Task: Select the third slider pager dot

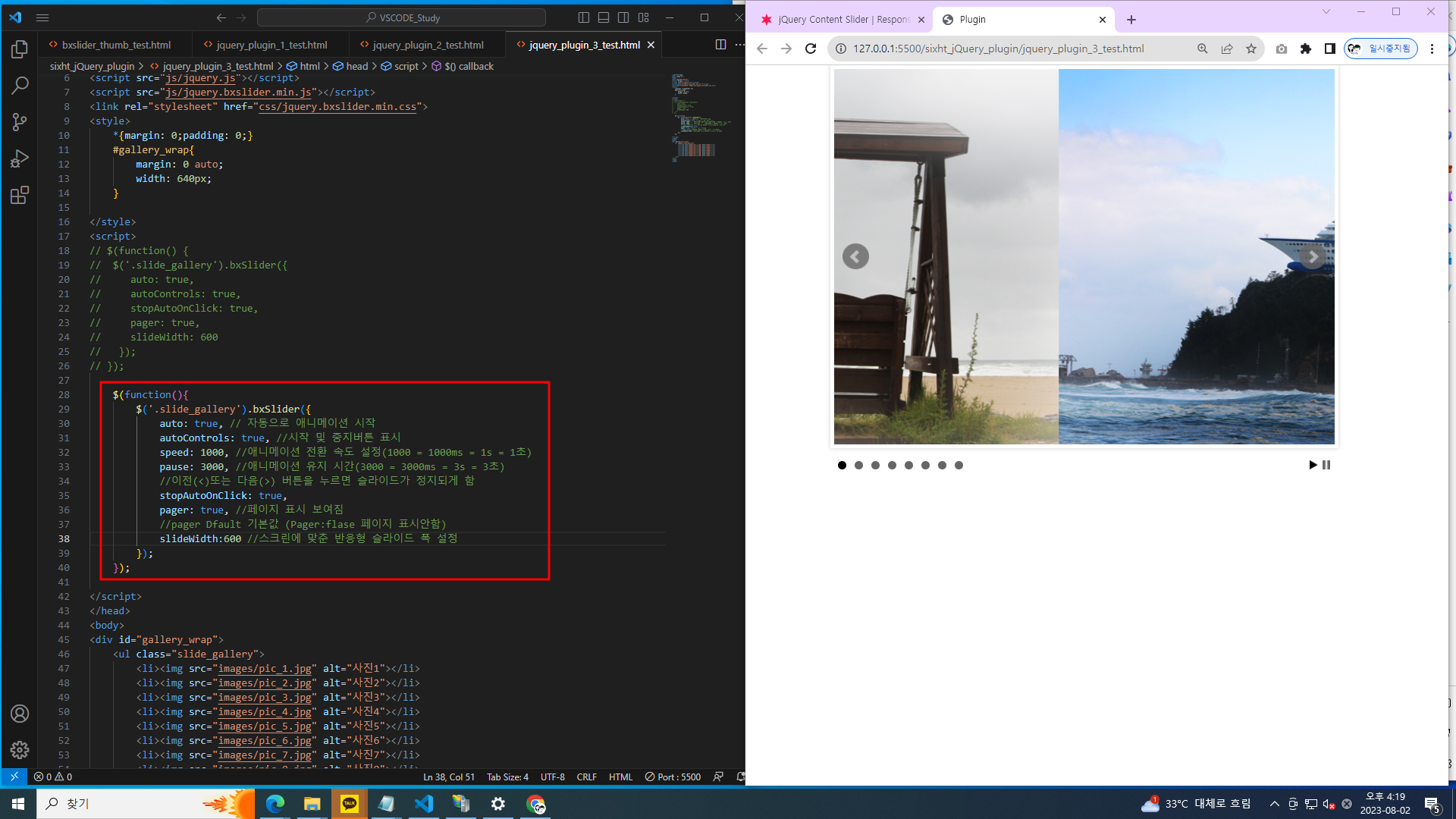Action: coord(875,466)
